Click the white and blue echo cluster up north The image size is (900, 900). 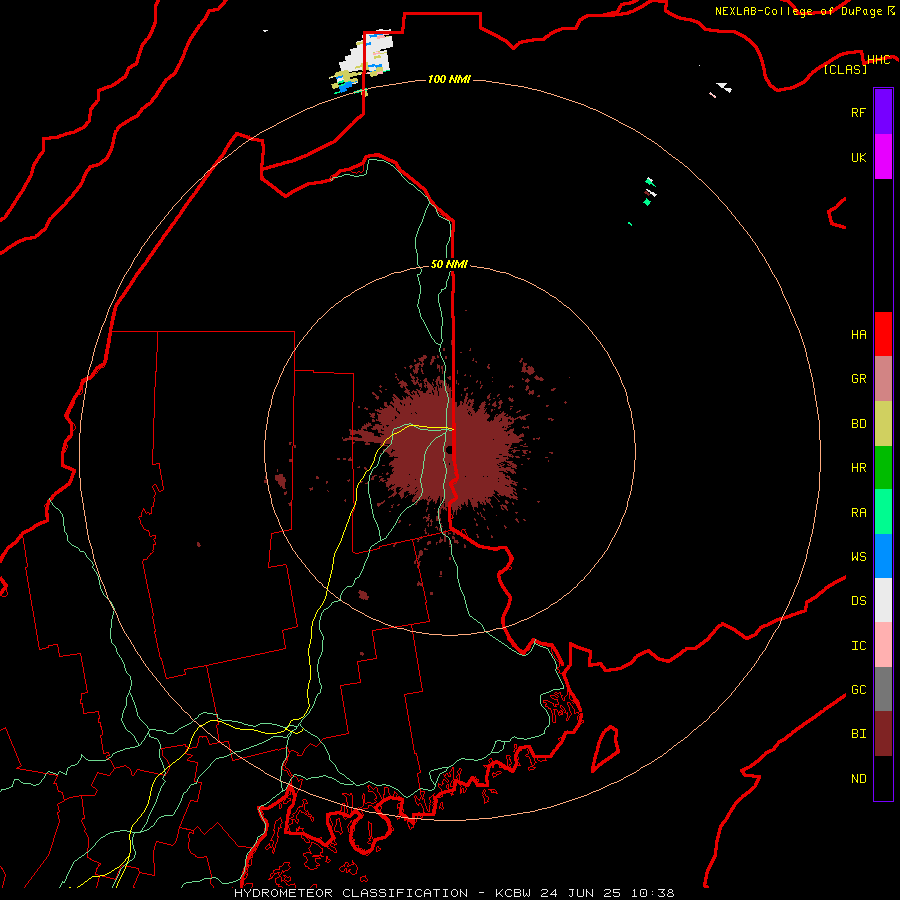coord(363,60)
